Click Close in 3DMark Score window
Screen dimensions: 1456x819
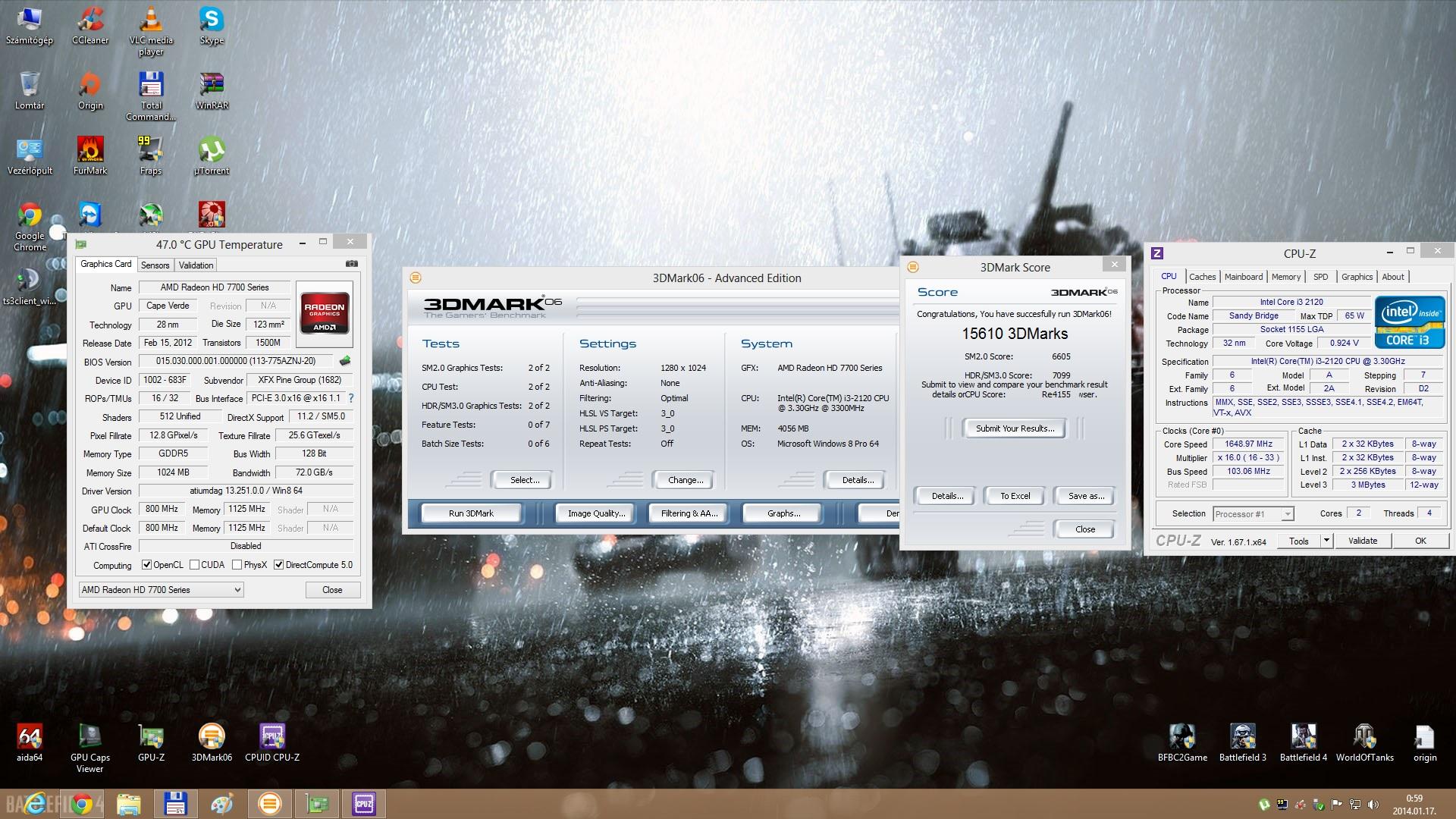click(x=1084, y=529)
